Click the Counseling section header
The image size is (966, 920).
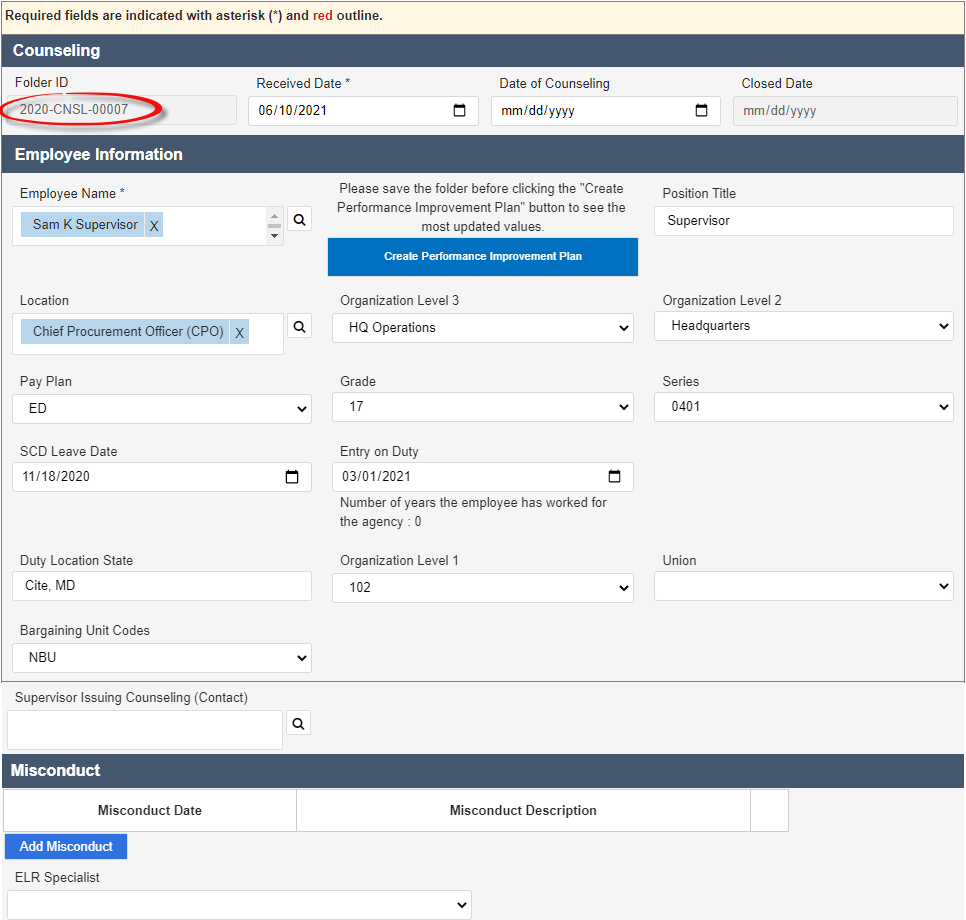(x=482, y=51)
